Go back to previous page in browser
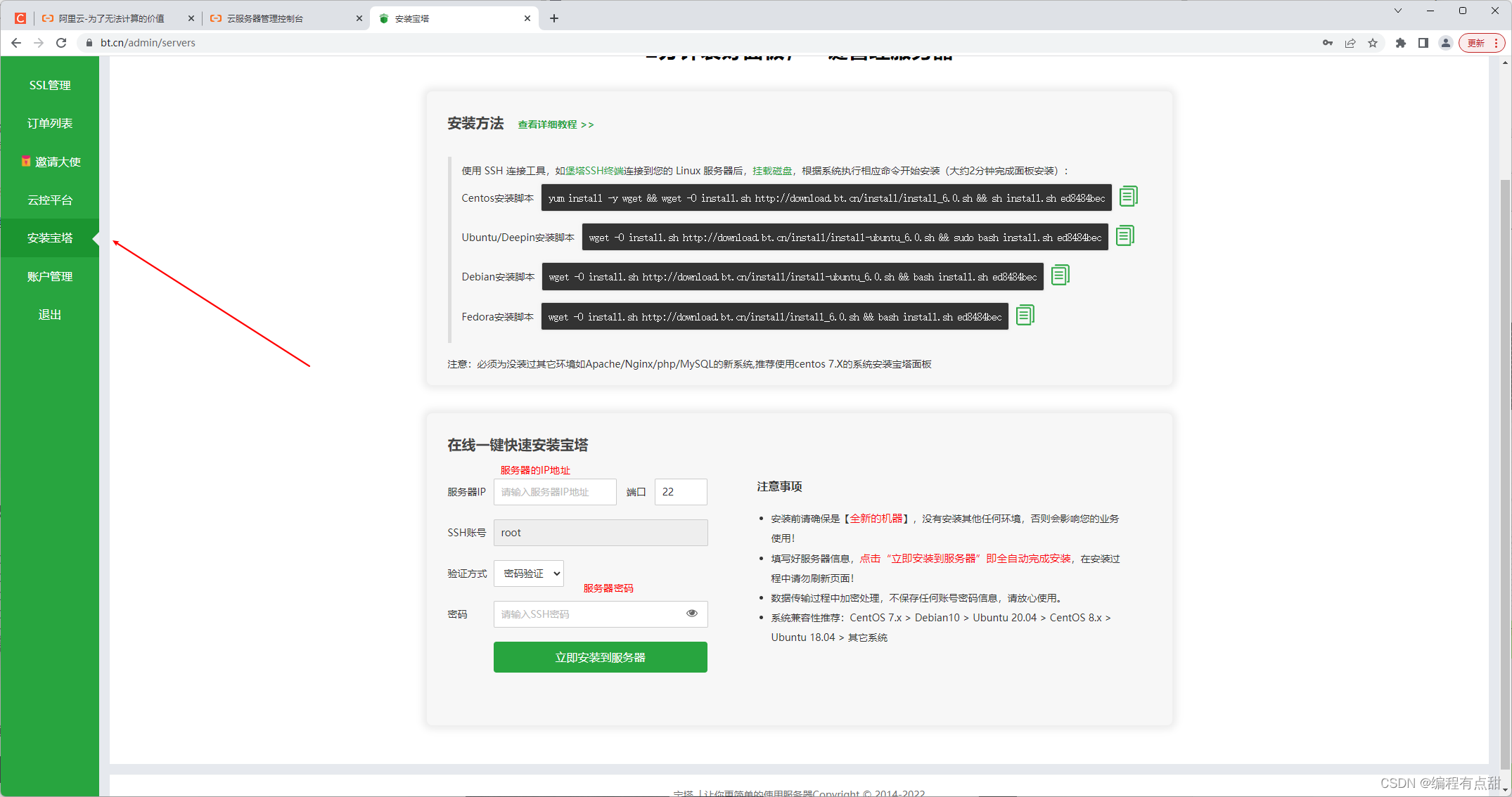The height and width of the screenshot is (797, 1512). click(x=16, y=43)
